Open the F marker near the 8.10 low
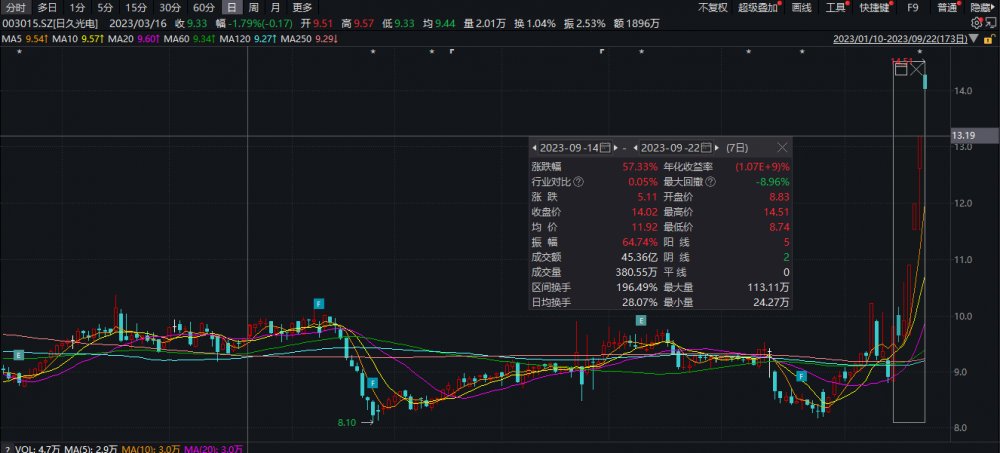Image resolution: width=1000 pixels, height=453 pixels. coord(372,383)
